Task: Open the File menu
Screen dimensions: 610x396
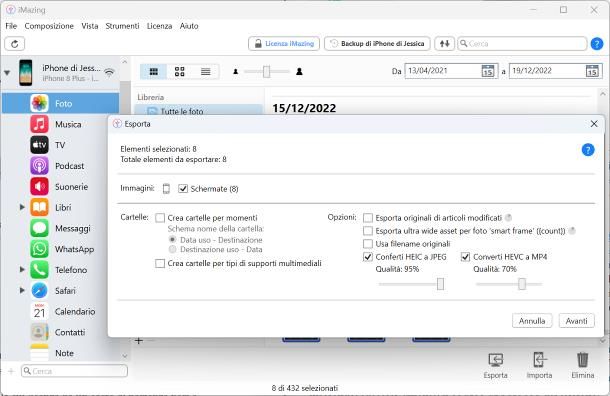Action: (x=11, y=26)
